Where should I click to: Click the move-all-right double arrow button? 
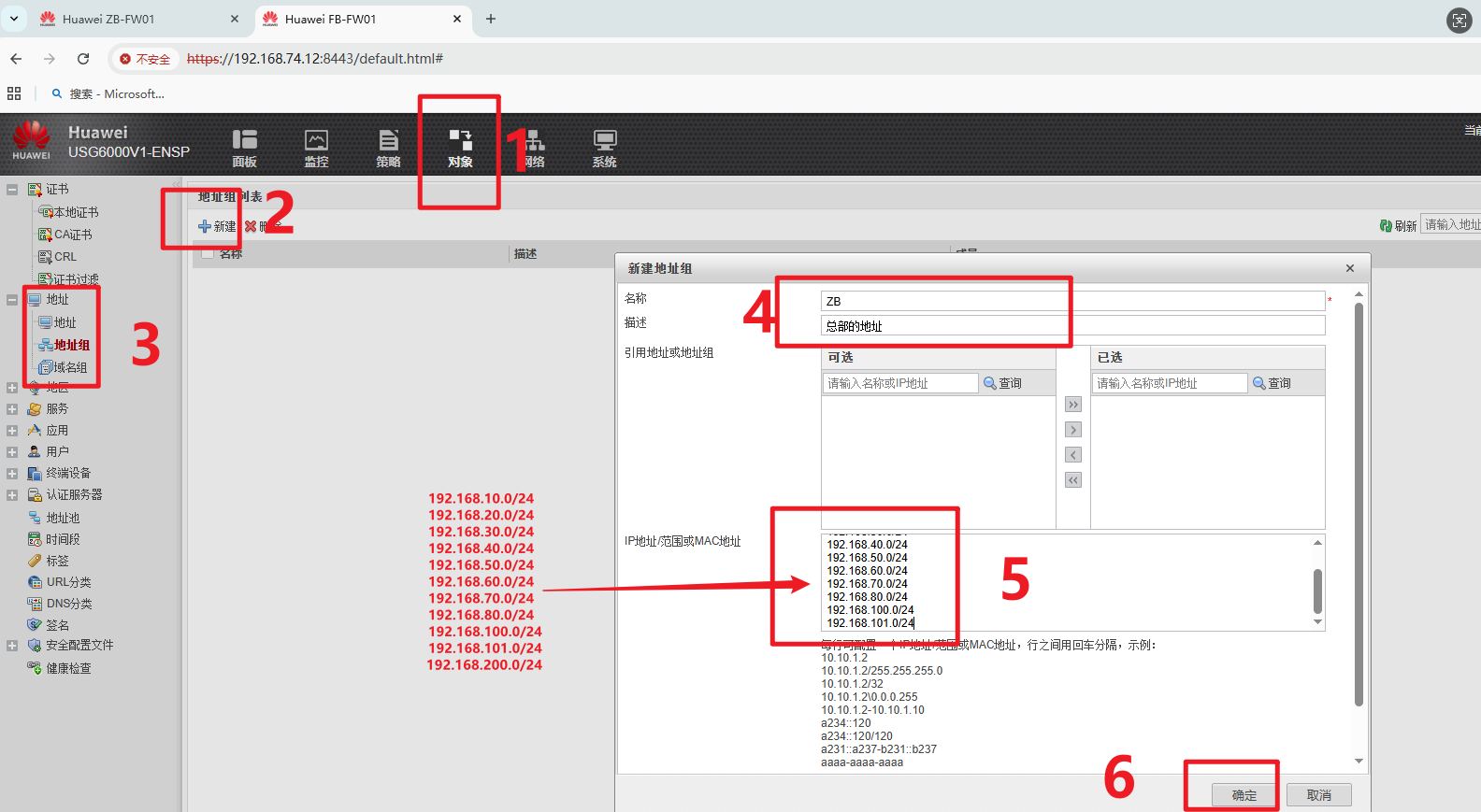point(1073,405)
